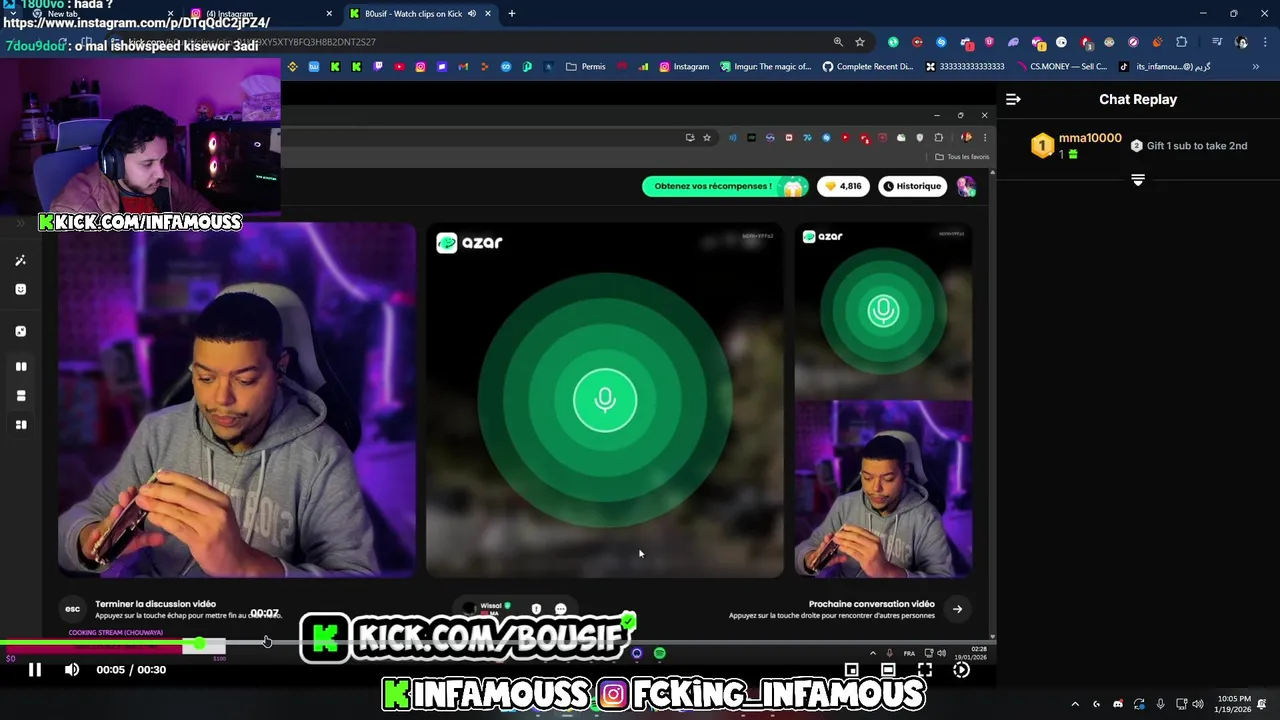Show more bookmarks overflow chevron
This screenshot has height=720, width=1280.
pyautogui.click(x=1256, y=67)
